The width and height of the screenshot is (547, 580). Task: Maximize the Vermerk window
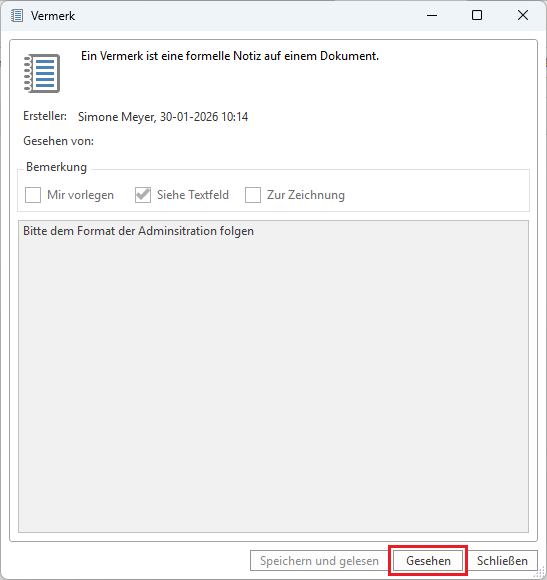477,16
